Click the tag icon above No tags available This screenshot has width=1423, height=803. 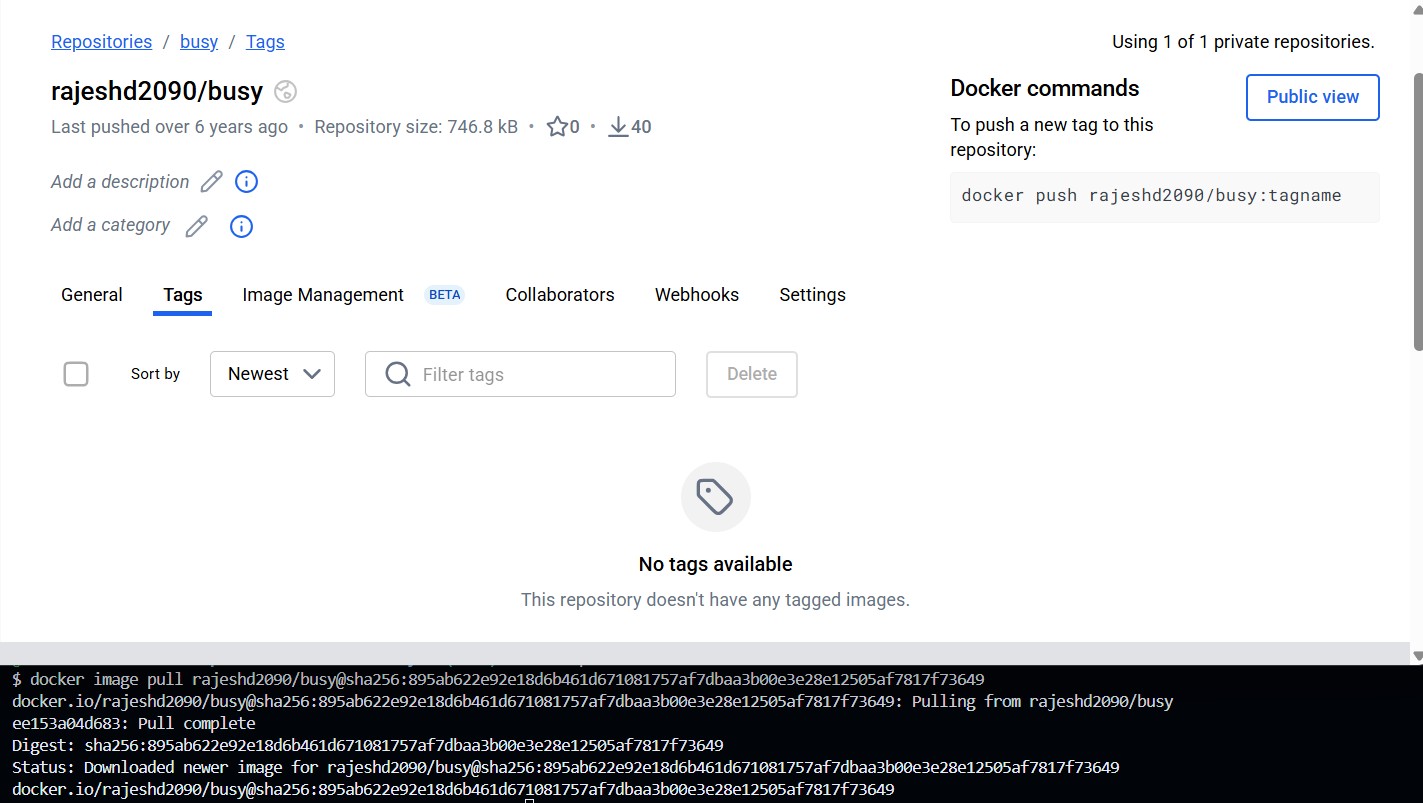click(x=715, y=497)
